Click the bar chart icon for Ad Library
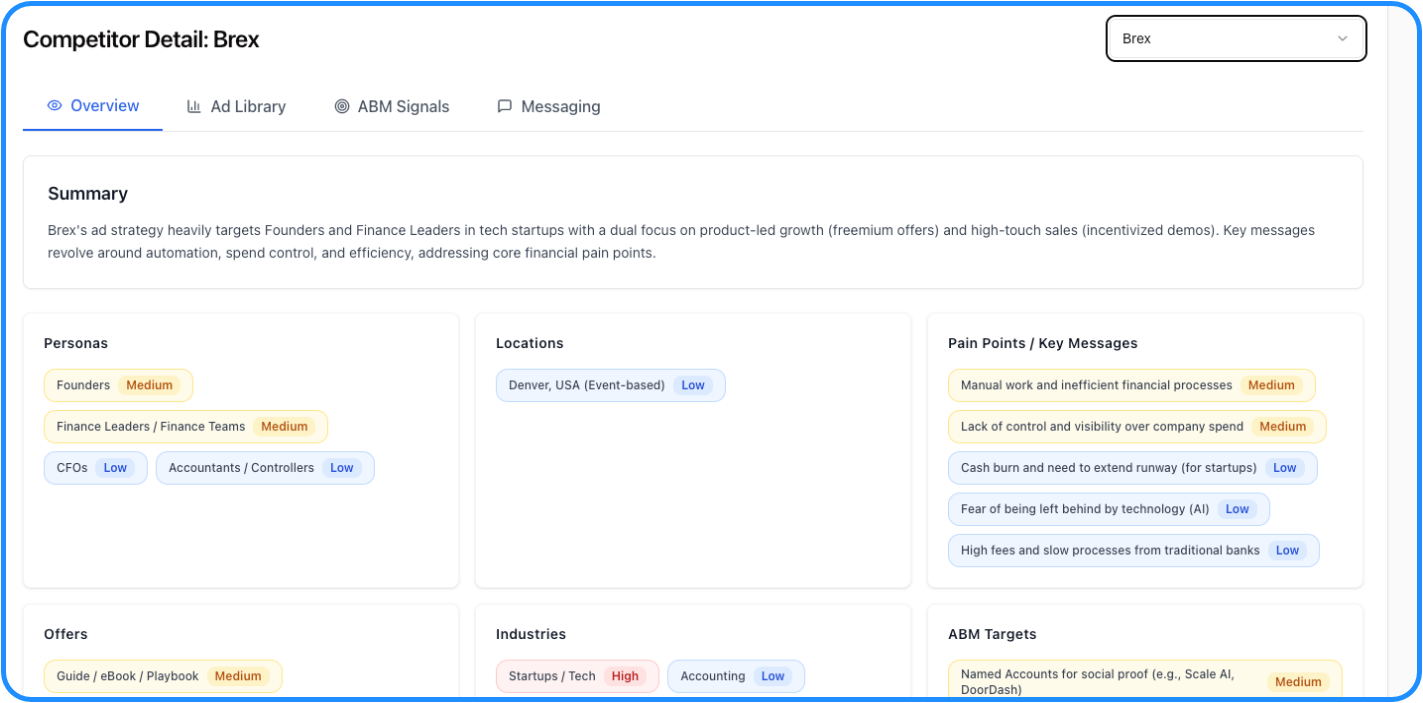Viewport: 1423px width, 703px height. (194, 107)
